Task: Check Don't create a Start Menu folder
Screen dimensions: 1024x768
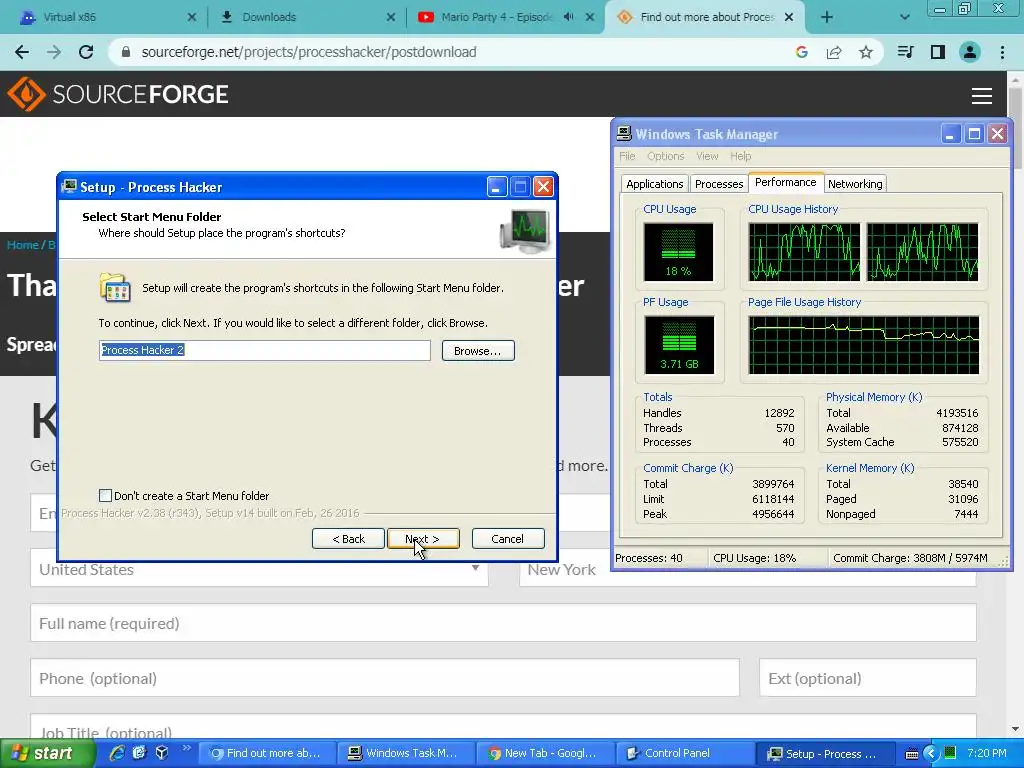Action: (x=105, y=496)
